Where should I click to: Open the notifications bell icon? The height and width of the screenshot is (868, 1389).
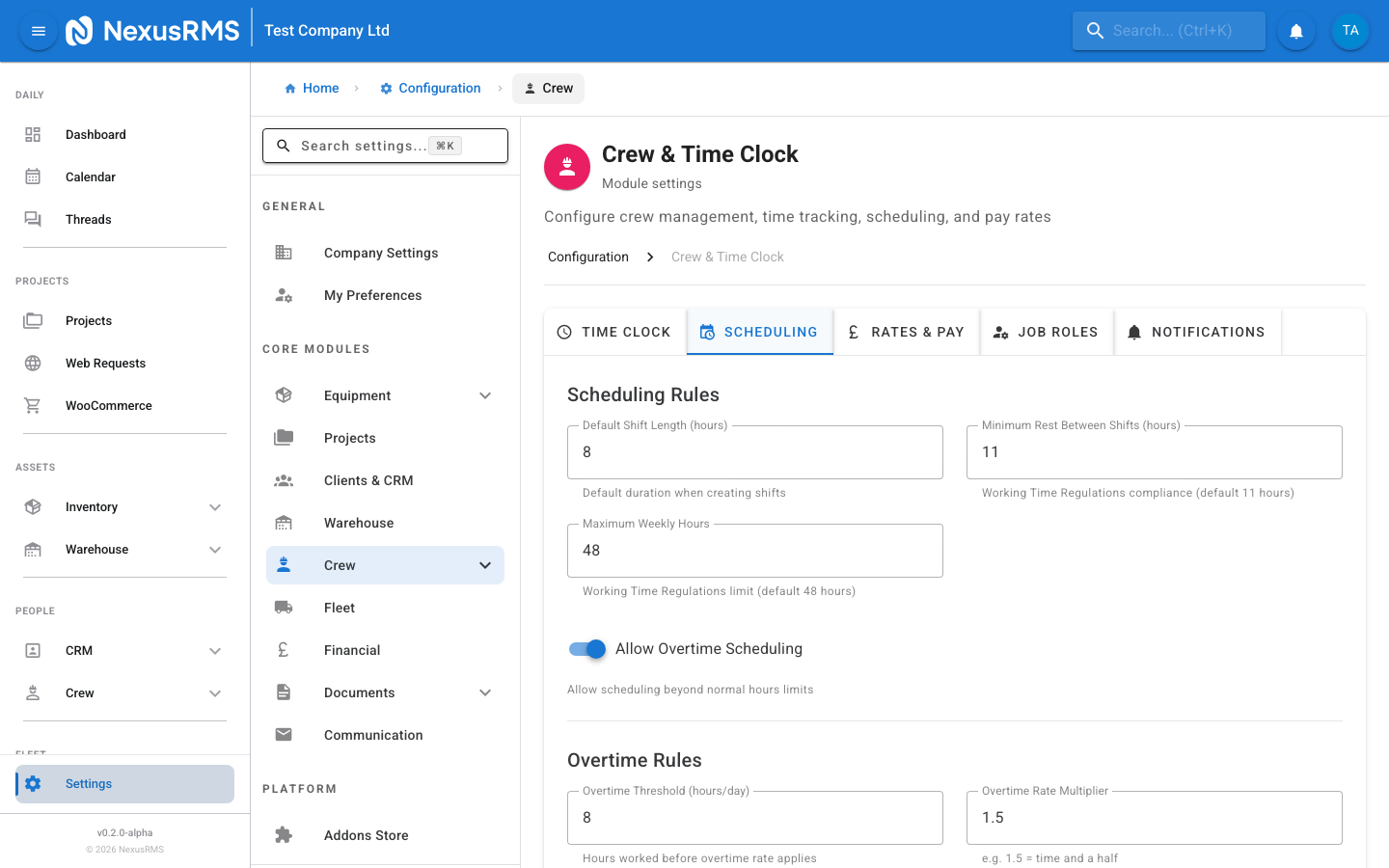coord(1295,30)
